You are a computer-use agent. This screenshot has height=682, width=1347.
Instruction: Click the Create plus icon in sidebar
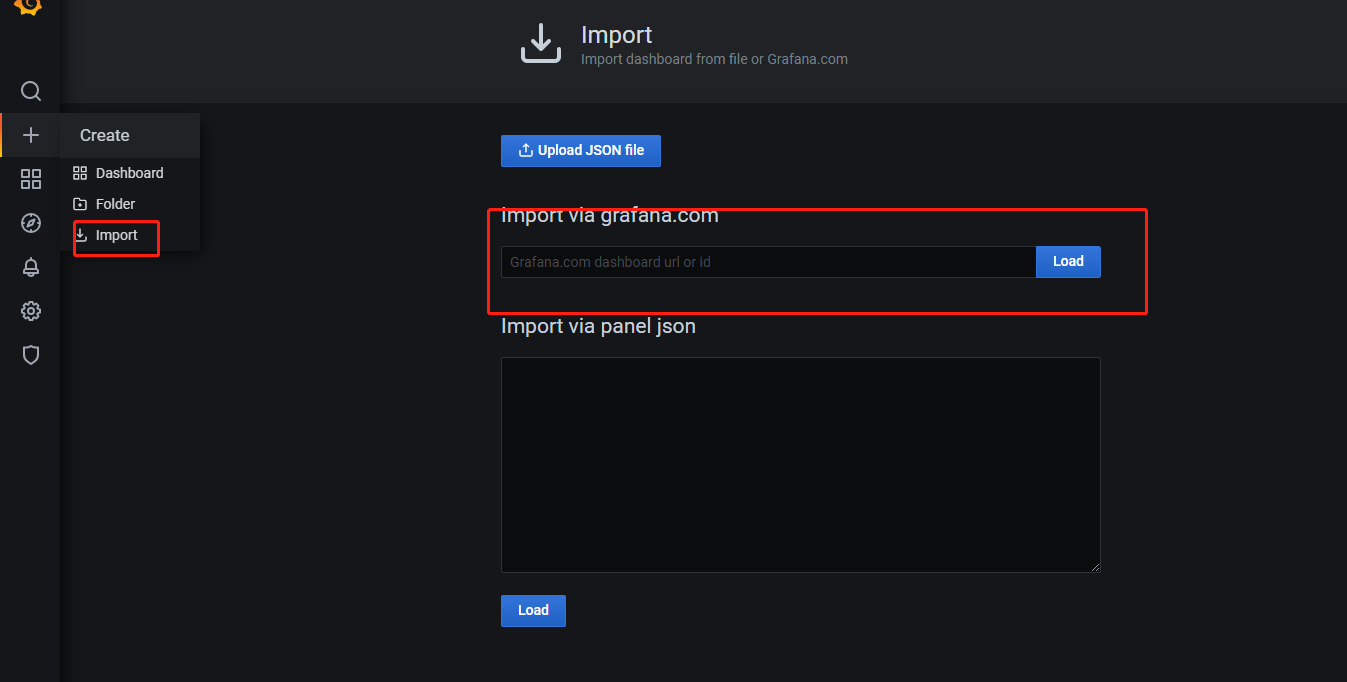(31, 135)
